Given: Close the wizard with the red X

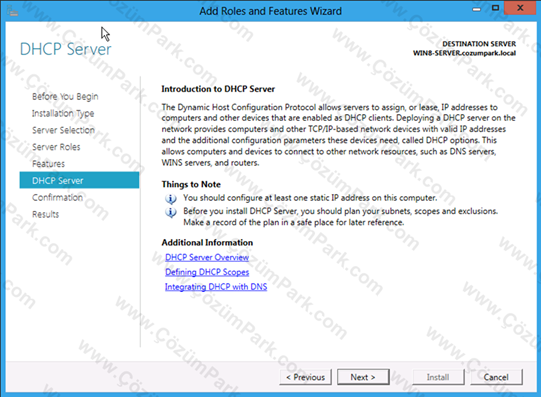Looking at the screenshot, I should (520, 8).
